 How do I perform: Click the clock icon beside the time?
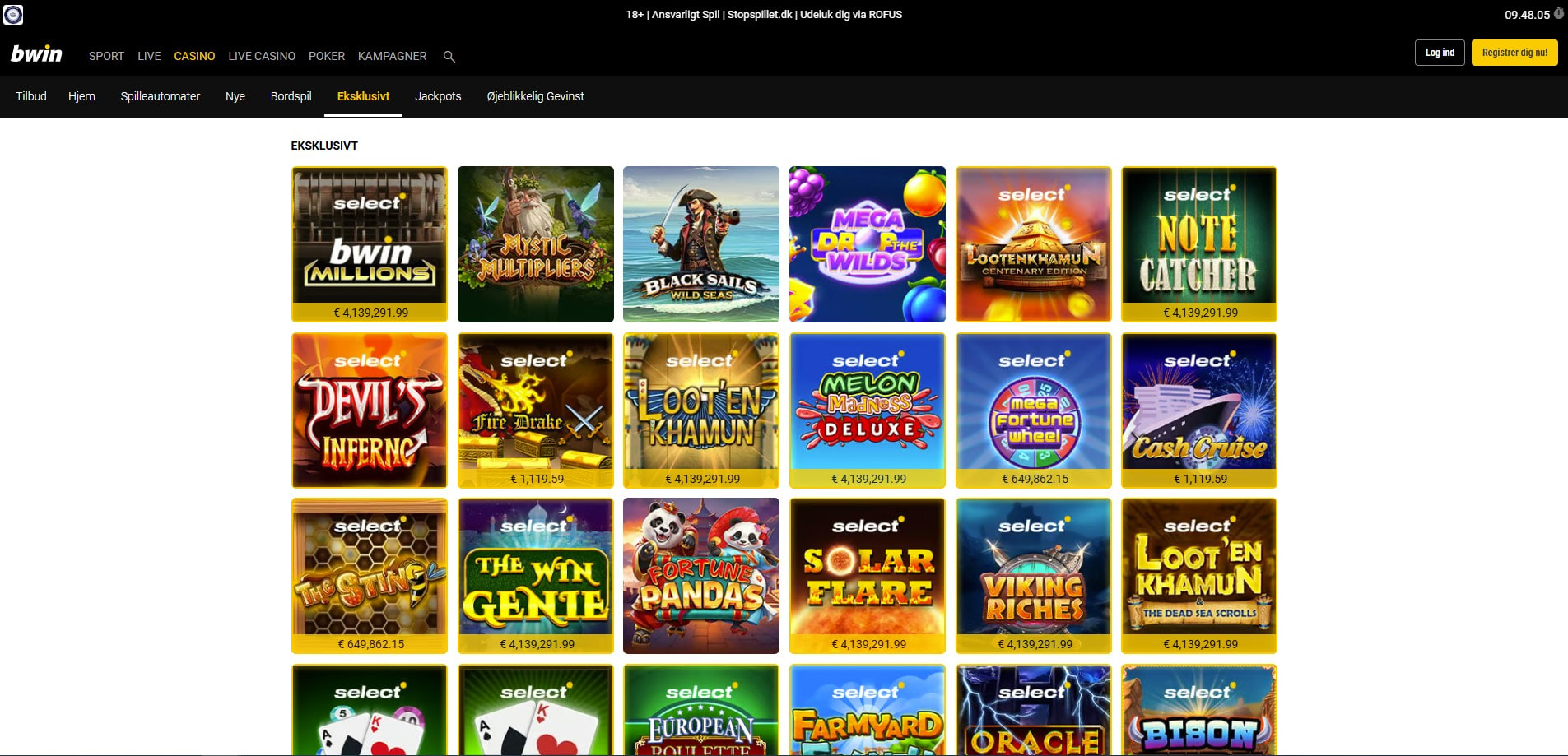tap(1558, 14)
